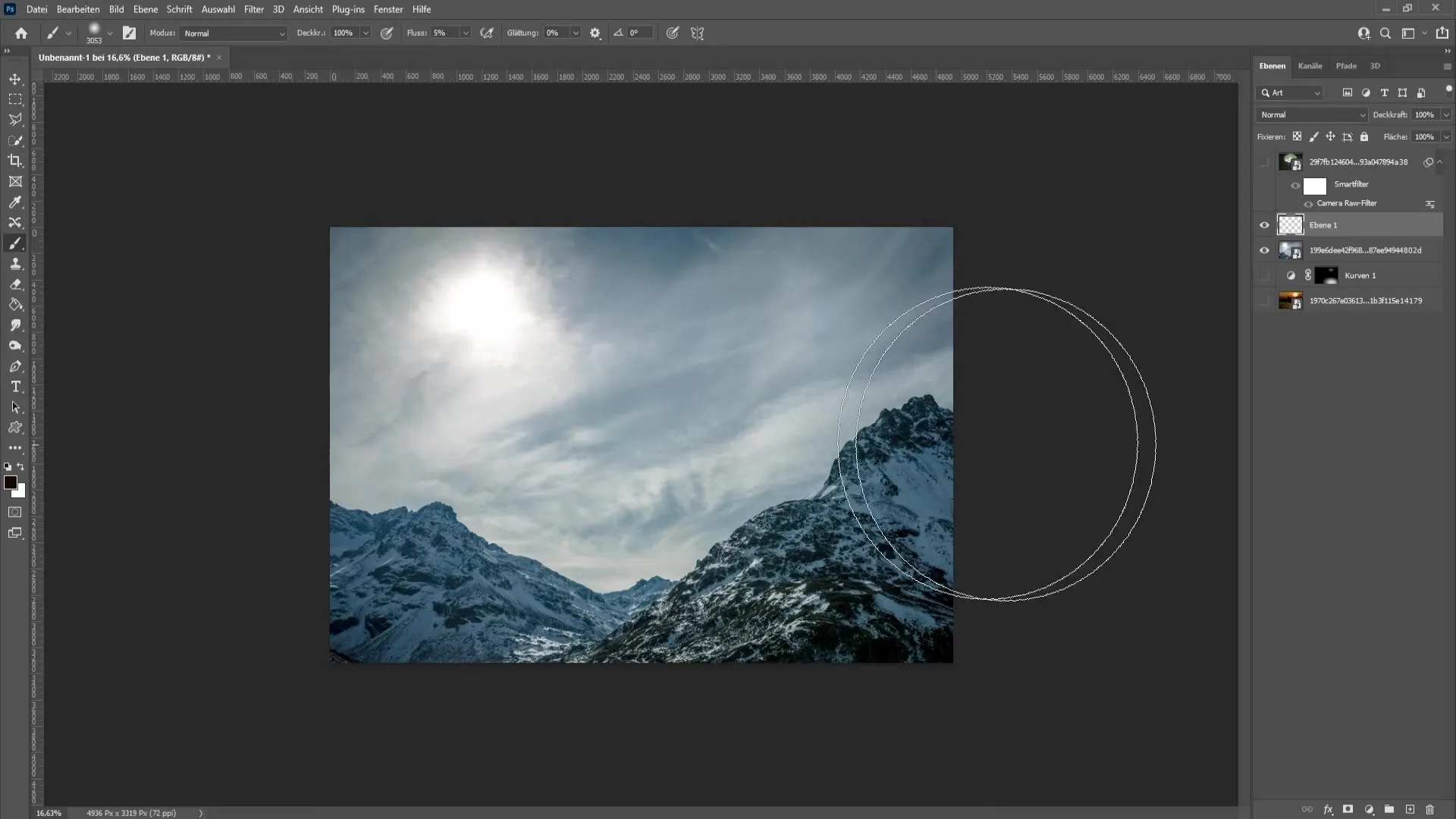Open the brush preset picker
Image resolution: width=1456 pixels, height=819 pixels.
(110, 33)
